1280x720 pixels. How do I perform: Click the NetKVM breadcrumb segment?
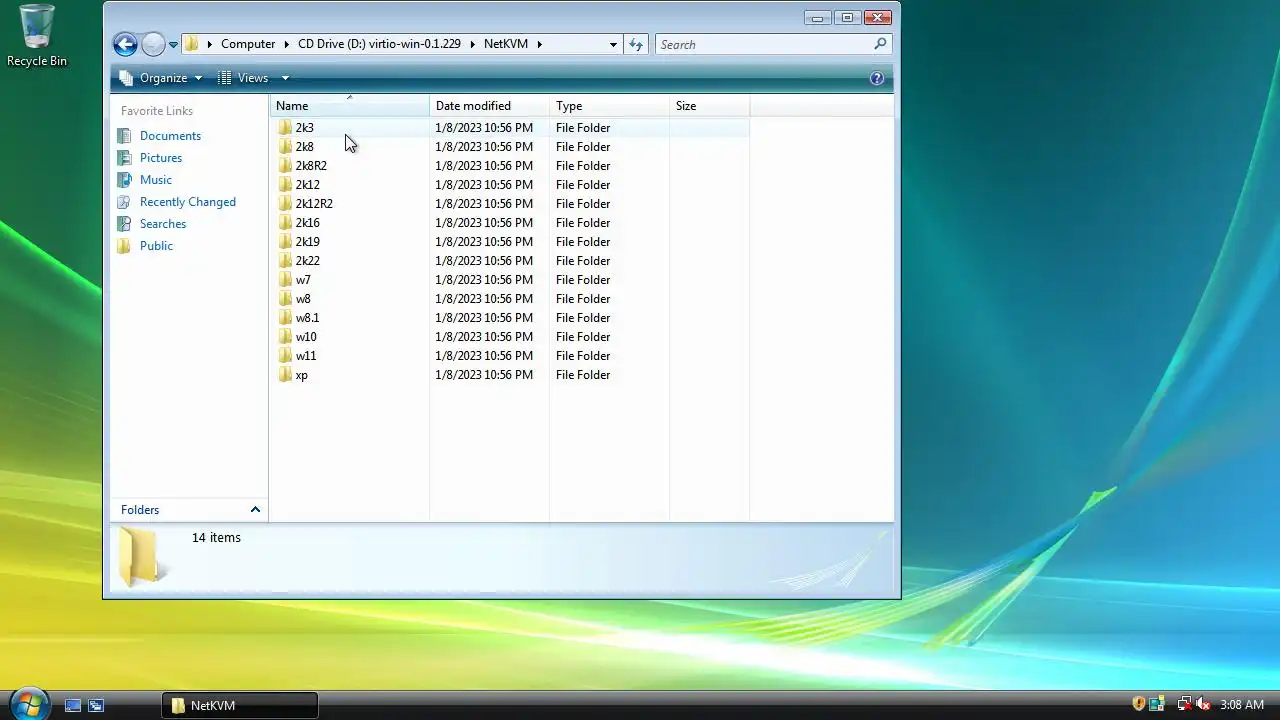coord(505,44)
